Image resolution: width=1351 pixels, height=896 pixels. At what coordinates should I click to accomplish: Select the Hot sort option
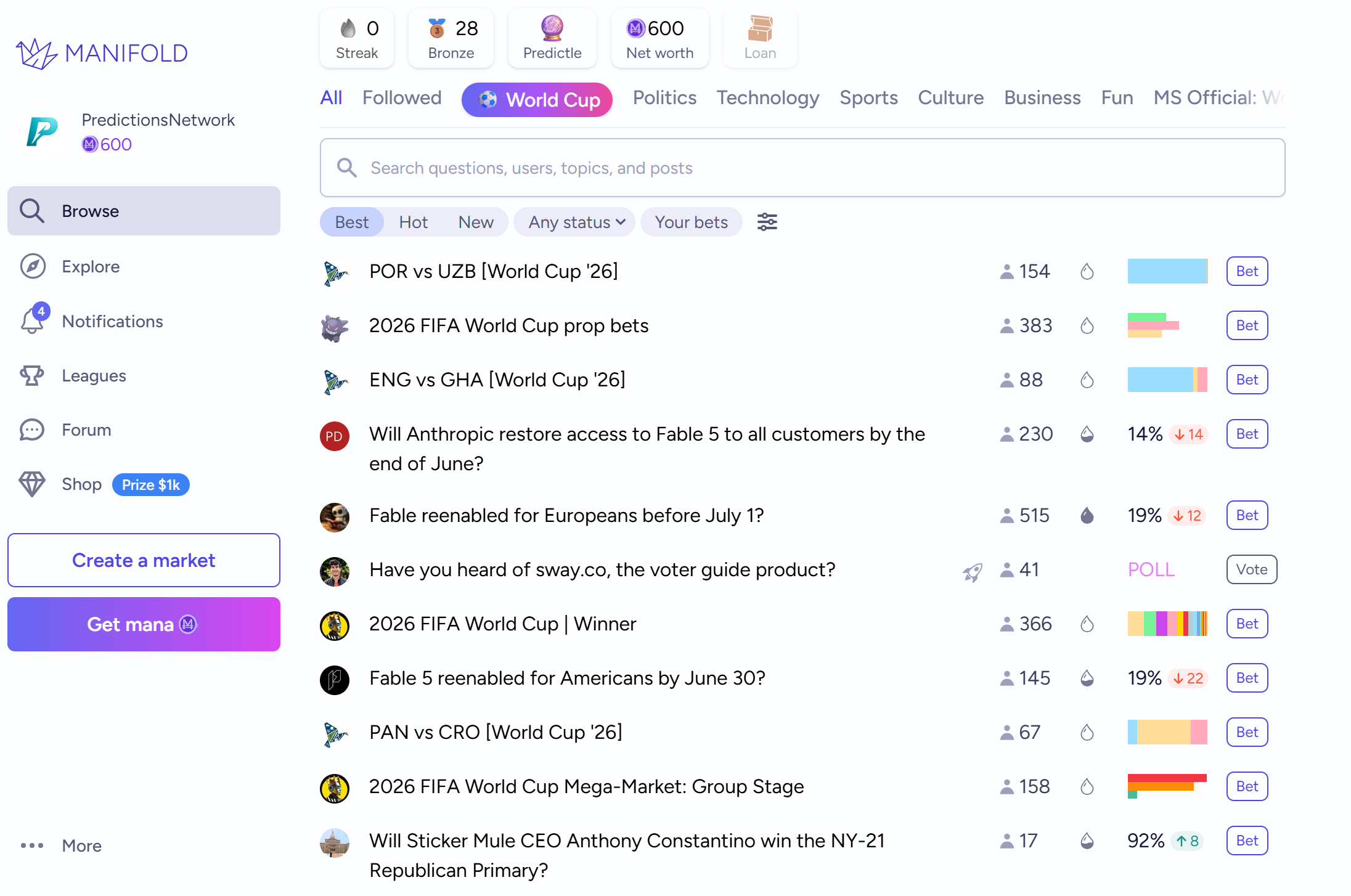(x=414, y=222)
